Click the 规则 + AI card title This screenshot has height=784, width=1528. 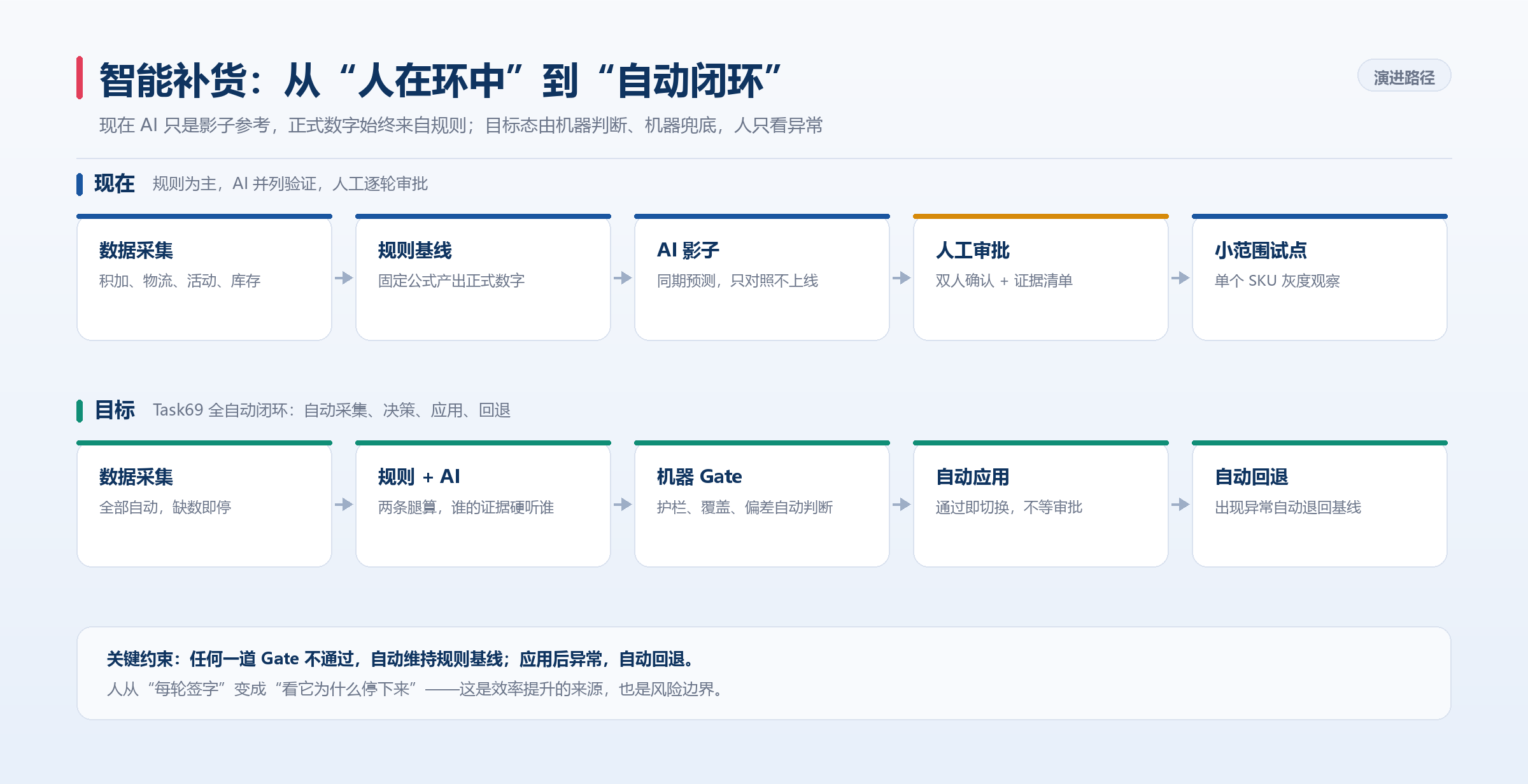pos(419,477)
